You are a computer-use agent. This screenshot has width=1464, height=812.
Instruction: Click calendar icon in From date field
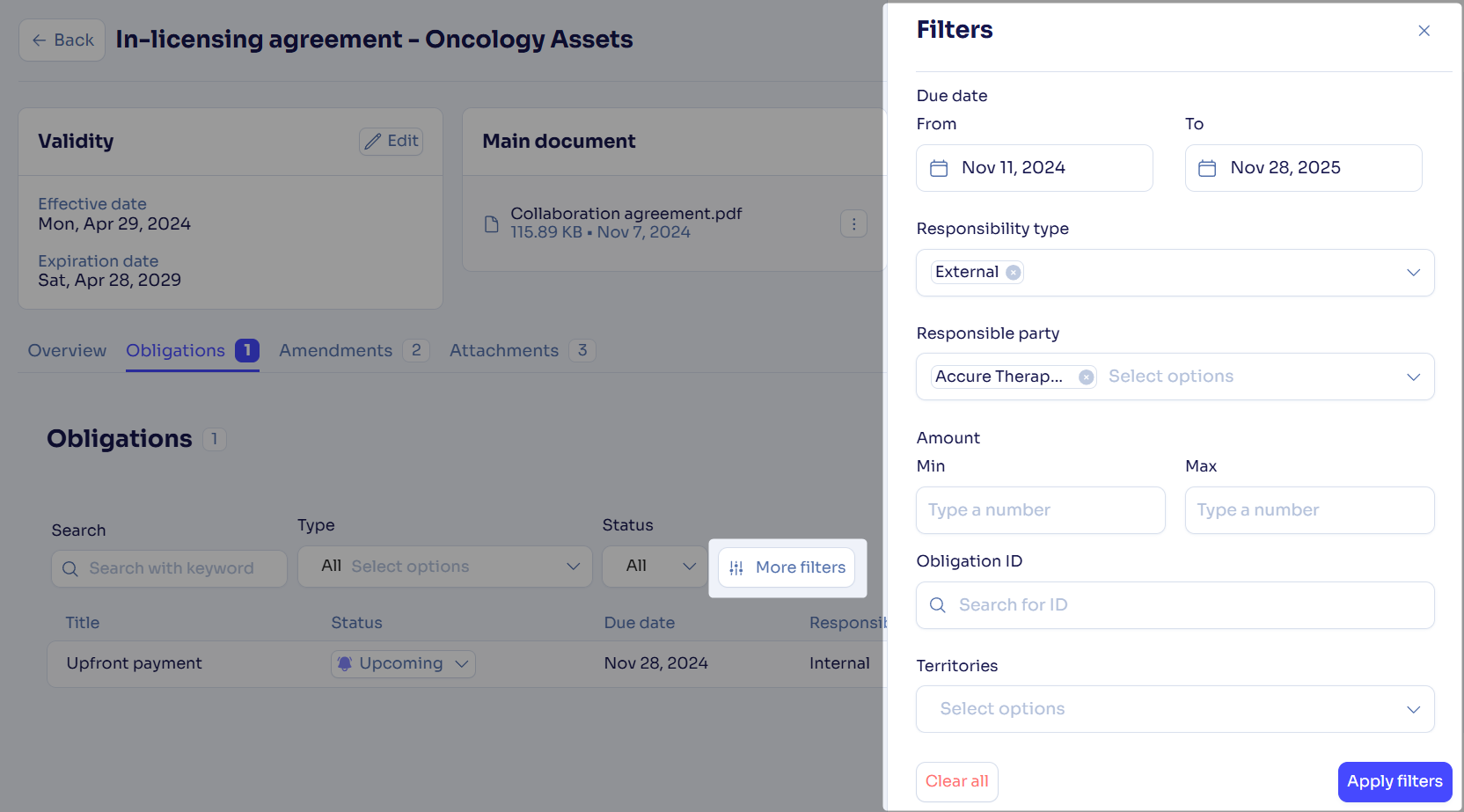tap(939, 168)
